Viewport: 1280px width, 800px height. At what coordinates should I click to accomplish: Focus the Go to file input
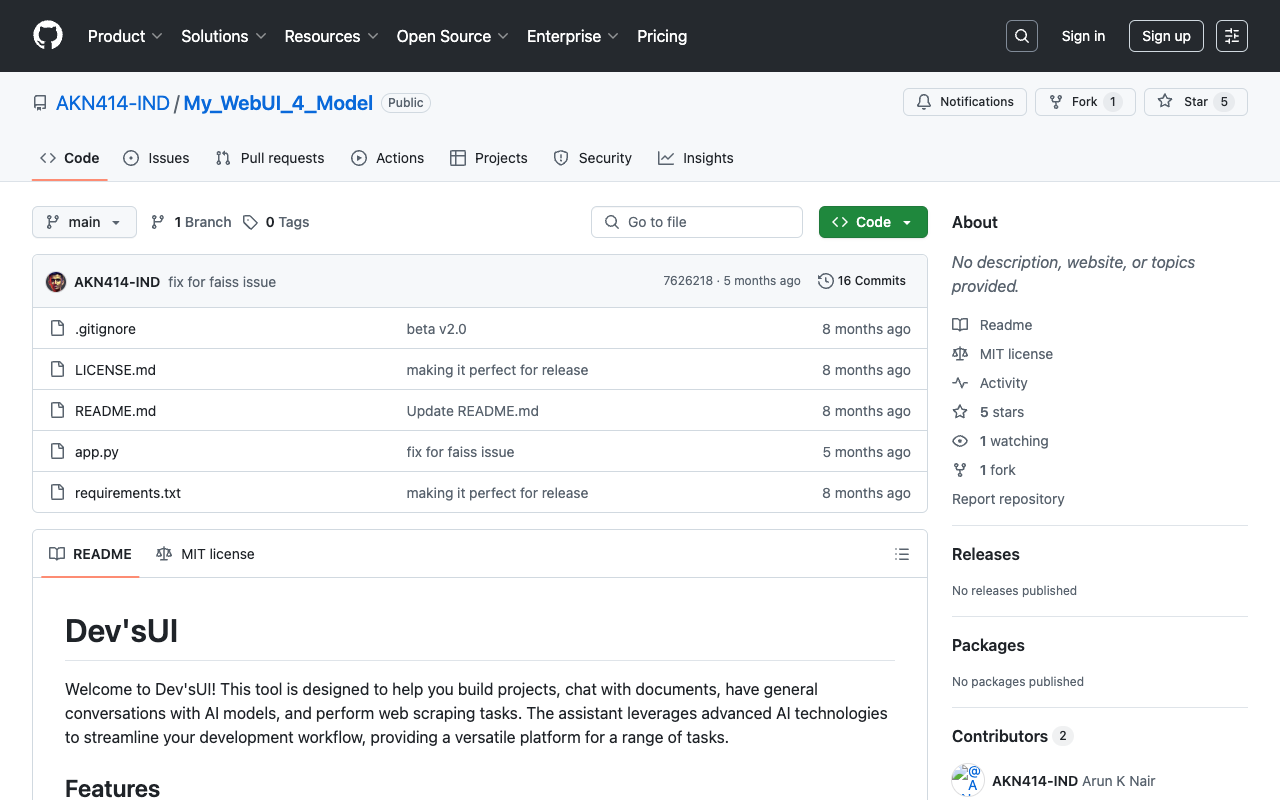pyautogui.click(x=697, y=222)
